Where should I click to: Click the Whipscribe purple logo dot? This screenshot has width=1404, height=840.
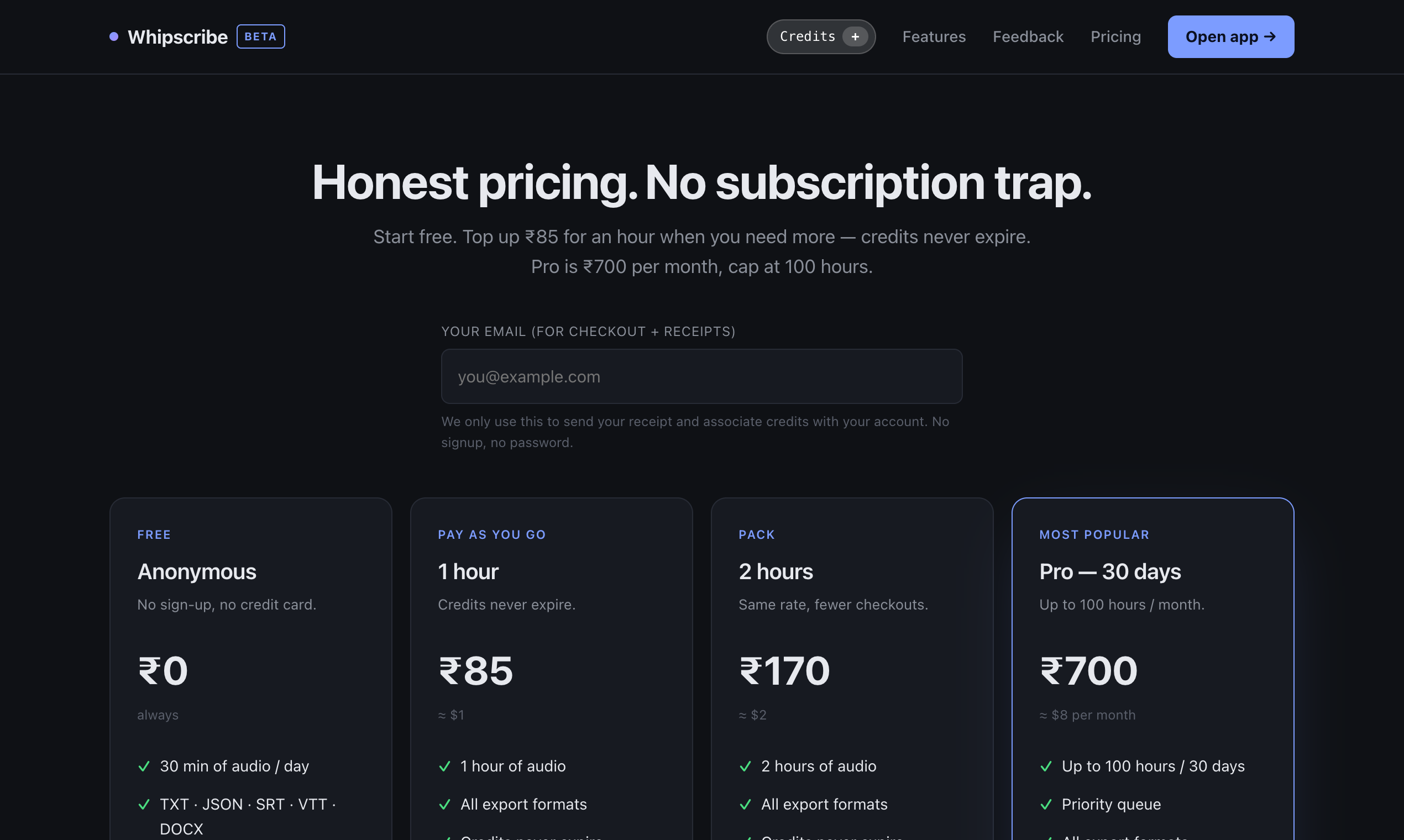[x=114, y=36]
